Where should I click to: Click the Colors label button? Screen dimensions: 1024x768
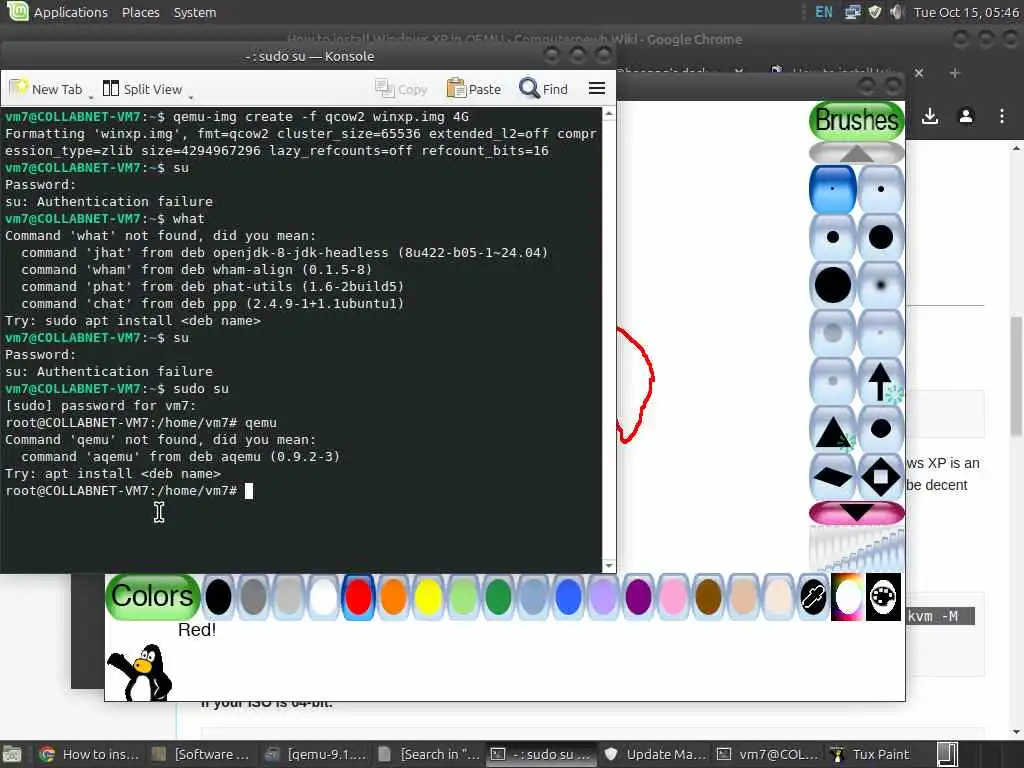click(x=153, y=597)
